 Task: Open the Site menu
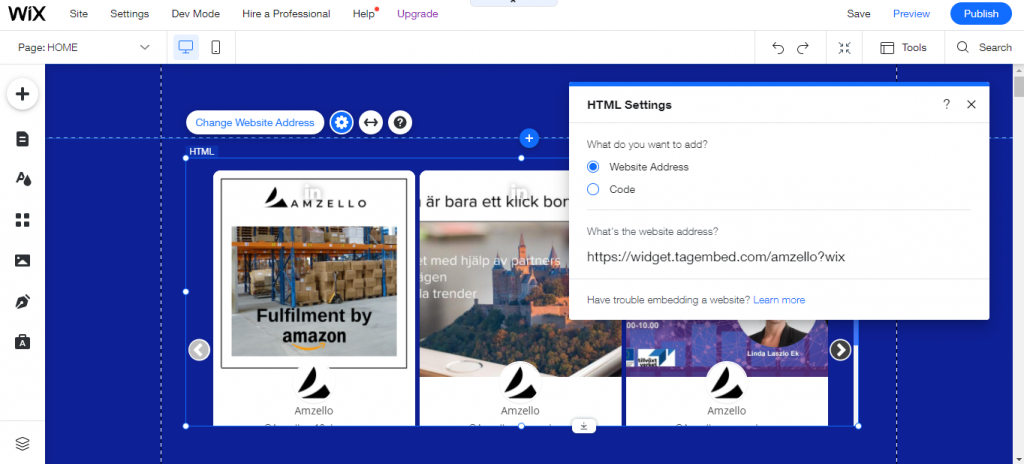point(78,14)
